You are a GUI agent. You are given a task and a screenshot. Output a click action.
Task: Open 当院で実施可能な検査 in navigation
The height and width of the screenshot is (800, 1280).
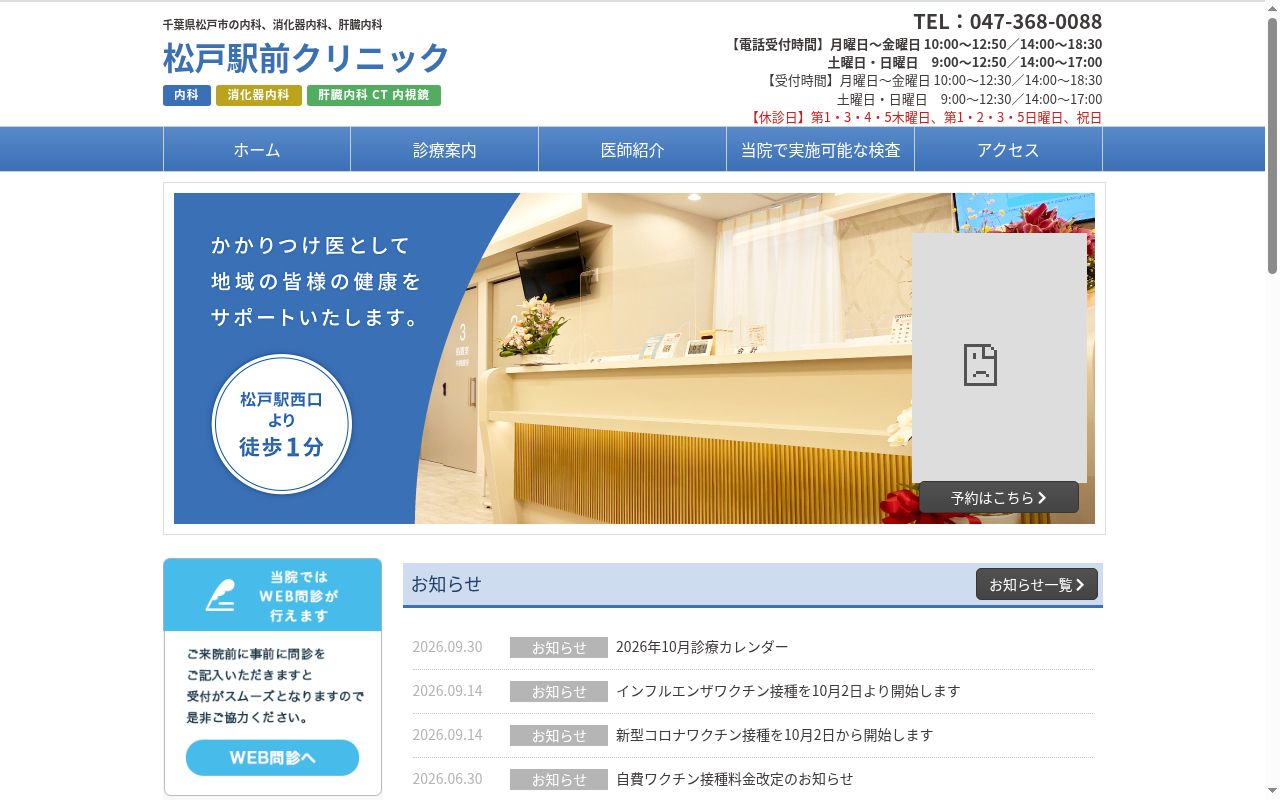click(821, 150)
